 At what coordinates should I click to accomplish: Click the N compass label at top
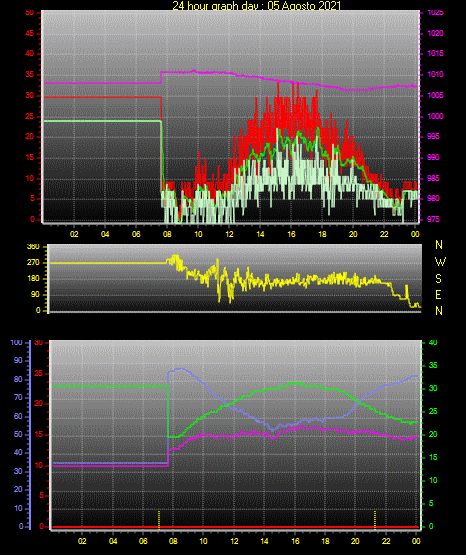point(439,245)
